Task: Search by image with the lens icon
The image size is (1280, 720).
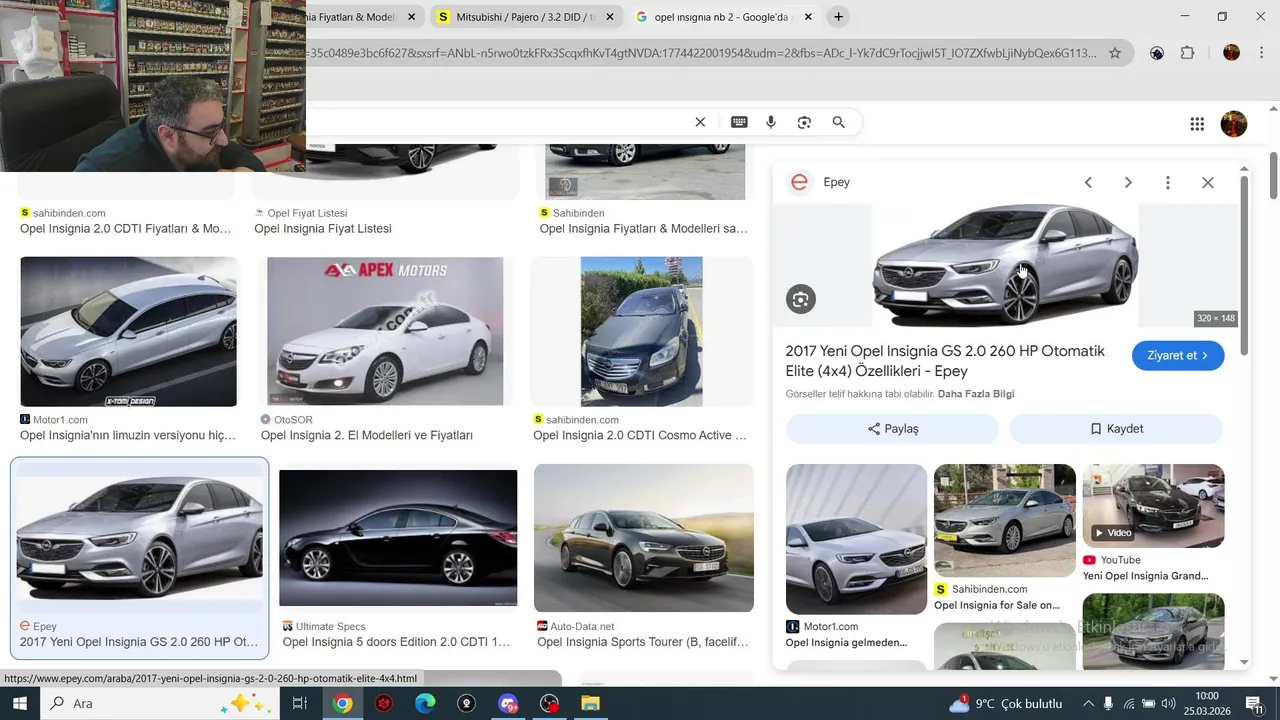Action: tap(804, 122)
